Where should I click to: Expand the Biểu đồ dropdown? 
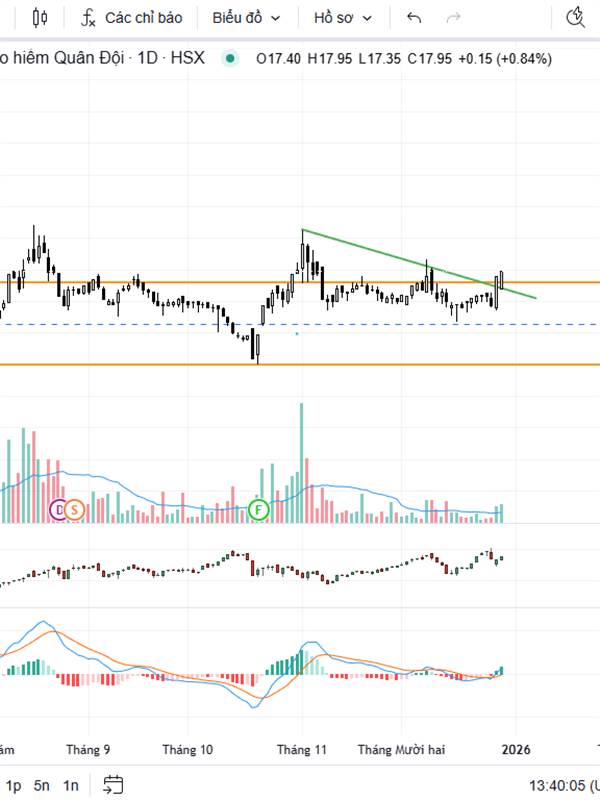tap(246, 18)
